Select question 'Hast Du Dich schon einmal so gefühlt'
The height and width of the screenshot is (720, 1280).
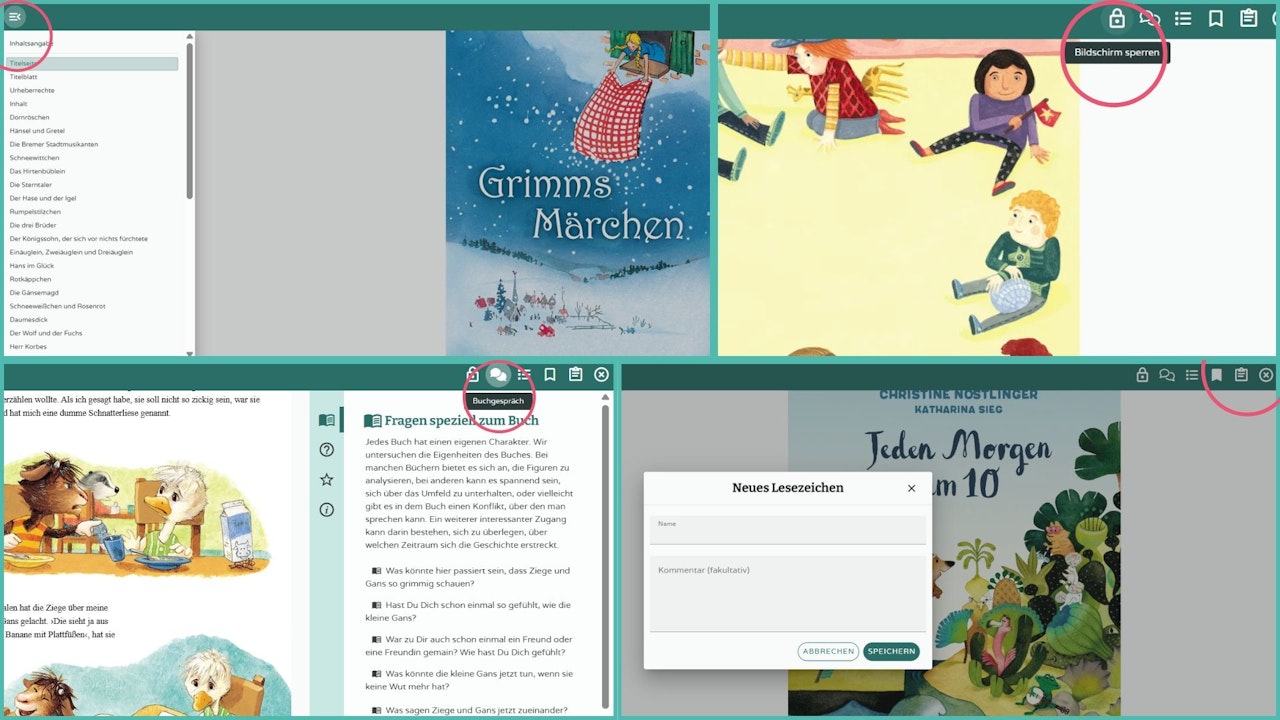pyautogui.click(x=470, y=611)
